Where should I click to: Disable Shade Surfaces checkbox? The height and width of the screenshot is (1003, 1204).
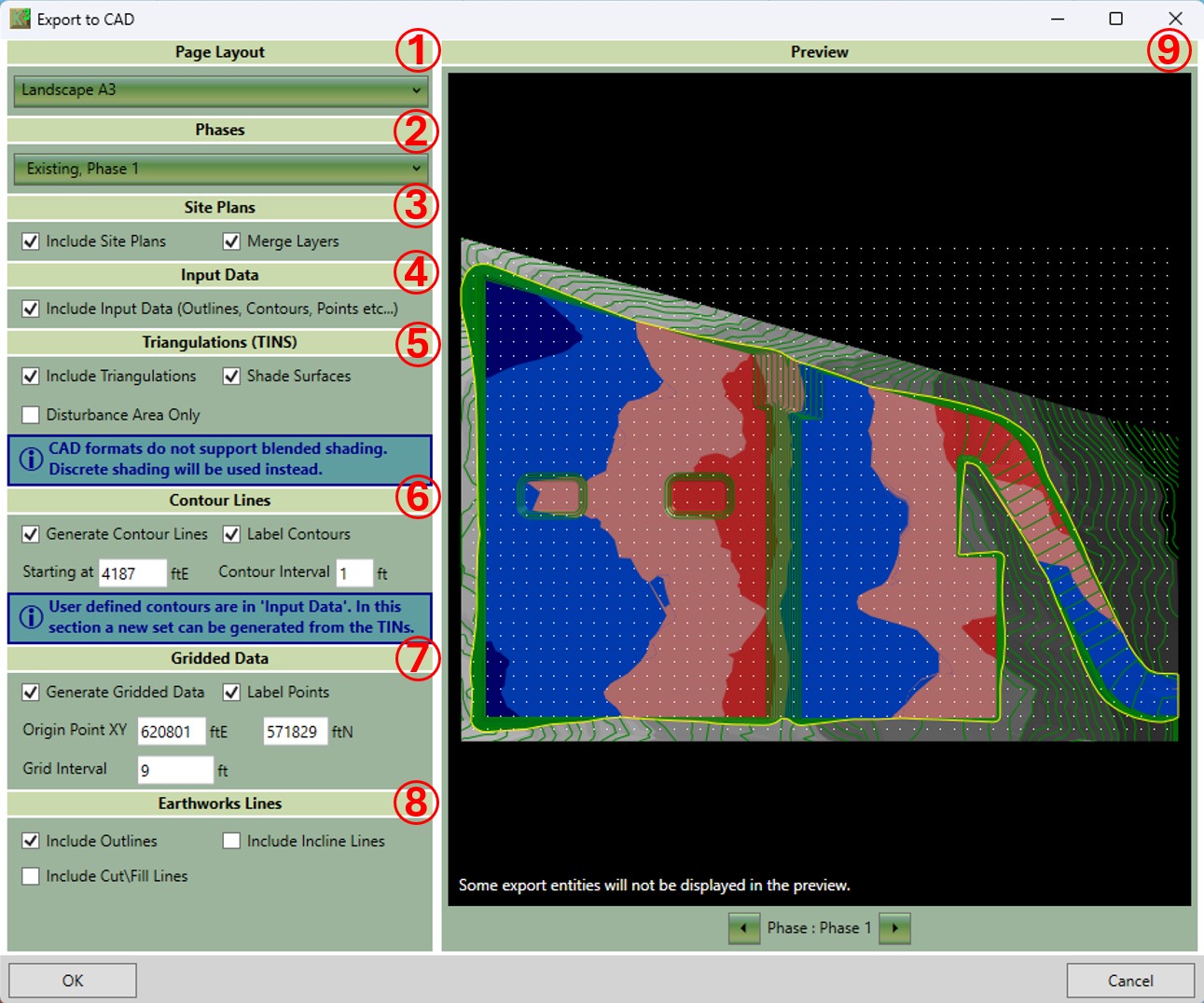pyautogui.click(x=231, y=377)
